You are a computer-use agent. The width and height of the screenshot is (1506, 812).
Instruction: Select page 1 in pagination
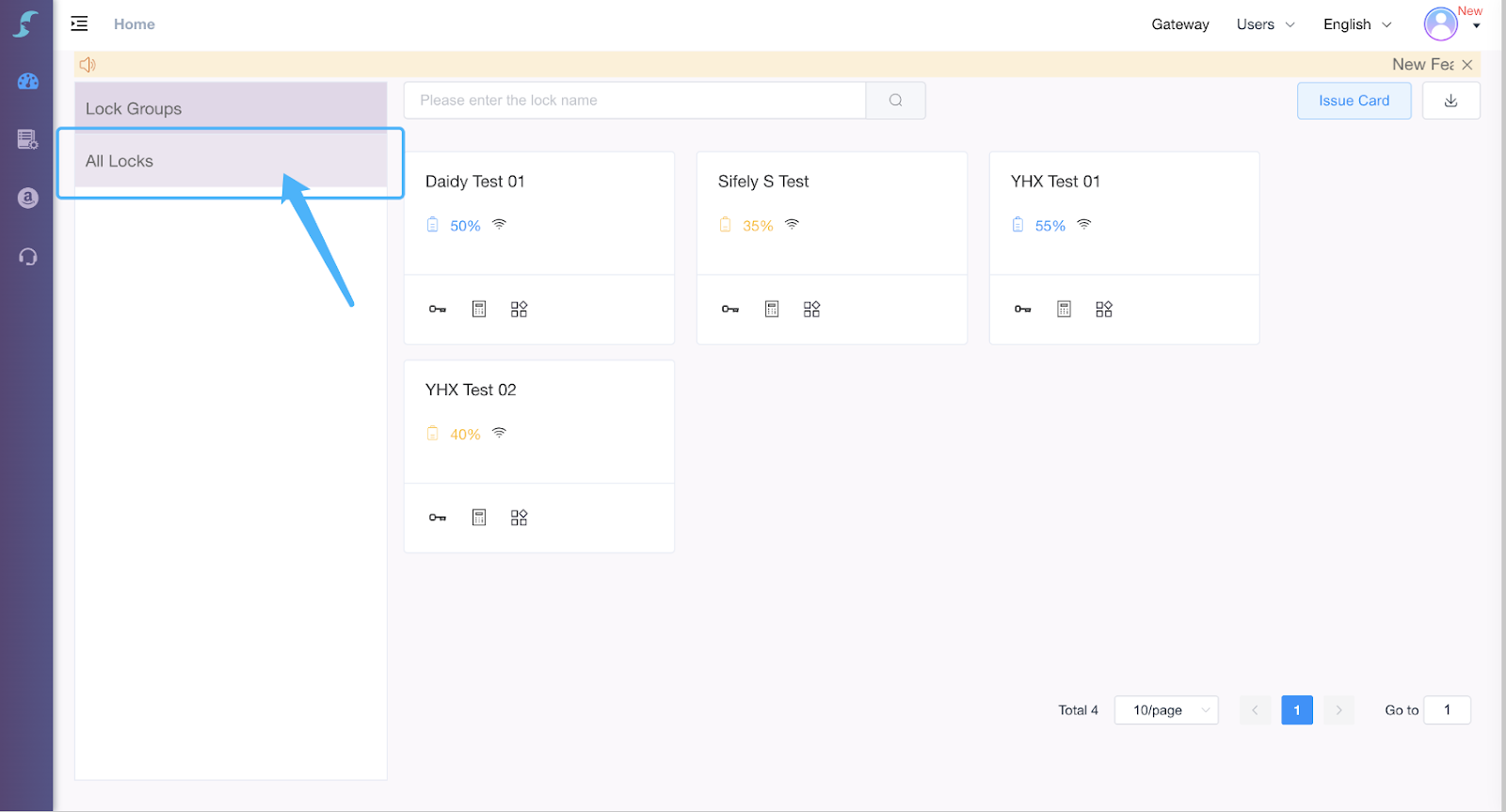[1297, 710]
